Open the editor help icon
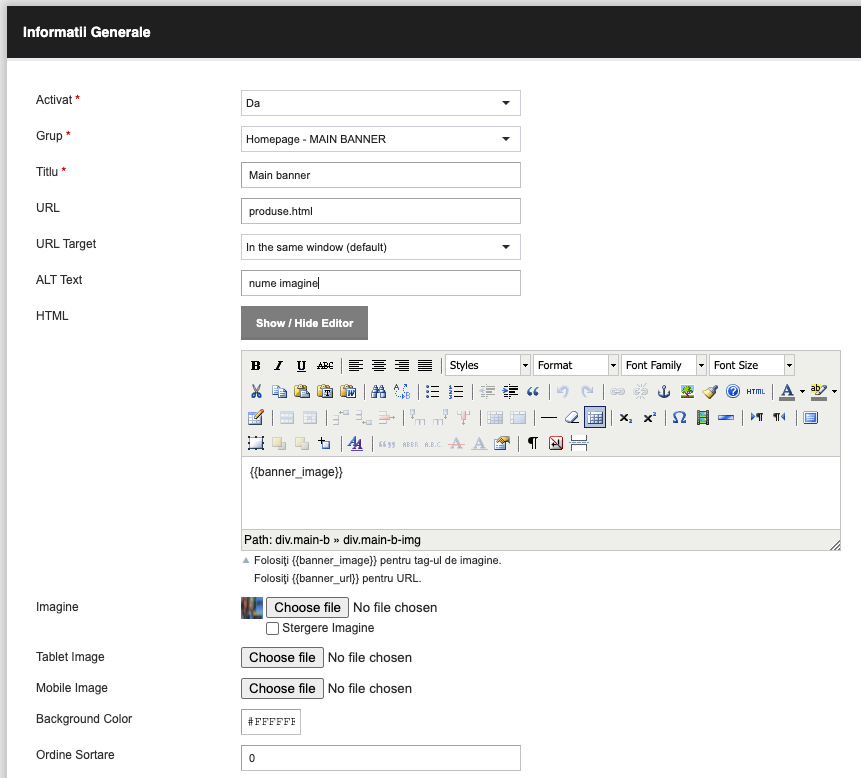The image size is (861, 778). tap(733, 391)
